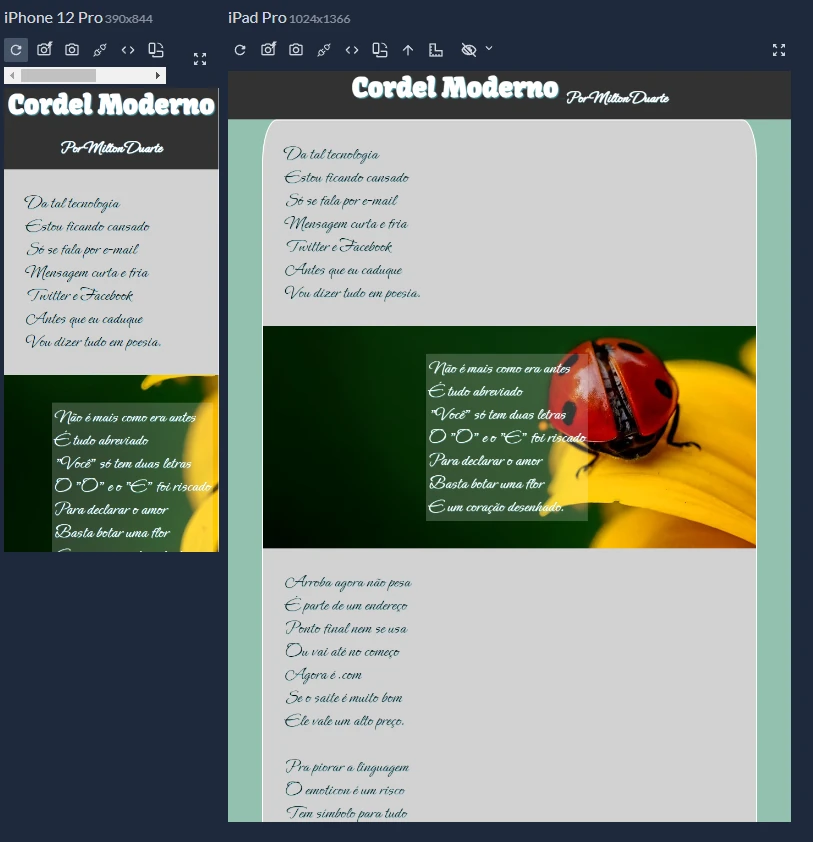Take a screenshot of the iPhone 12 Pro view

click(x=72, y=50)
